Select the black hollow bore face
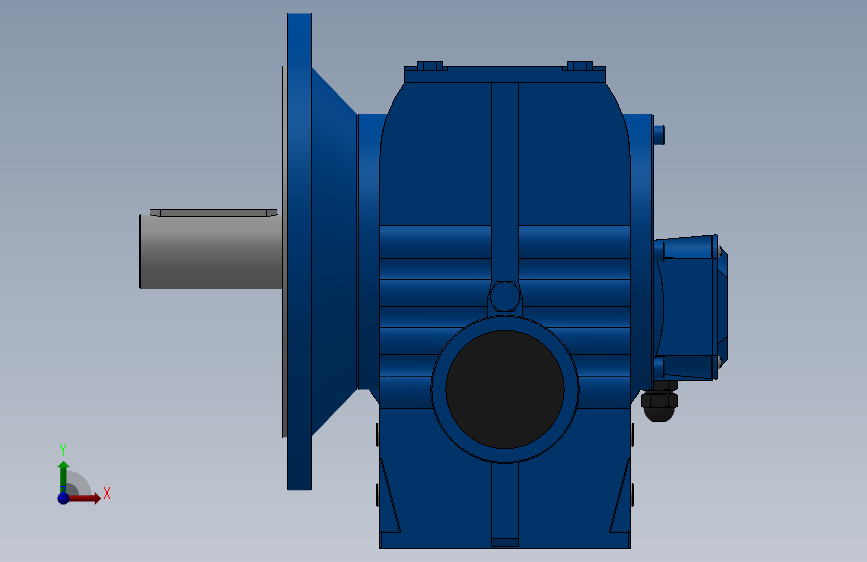This screenshot has width=867, height=562. [505, 389]
